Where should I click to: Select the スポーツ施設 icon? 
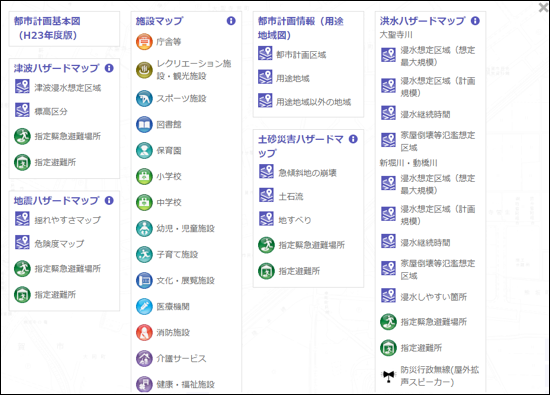[x=144, y=99]
